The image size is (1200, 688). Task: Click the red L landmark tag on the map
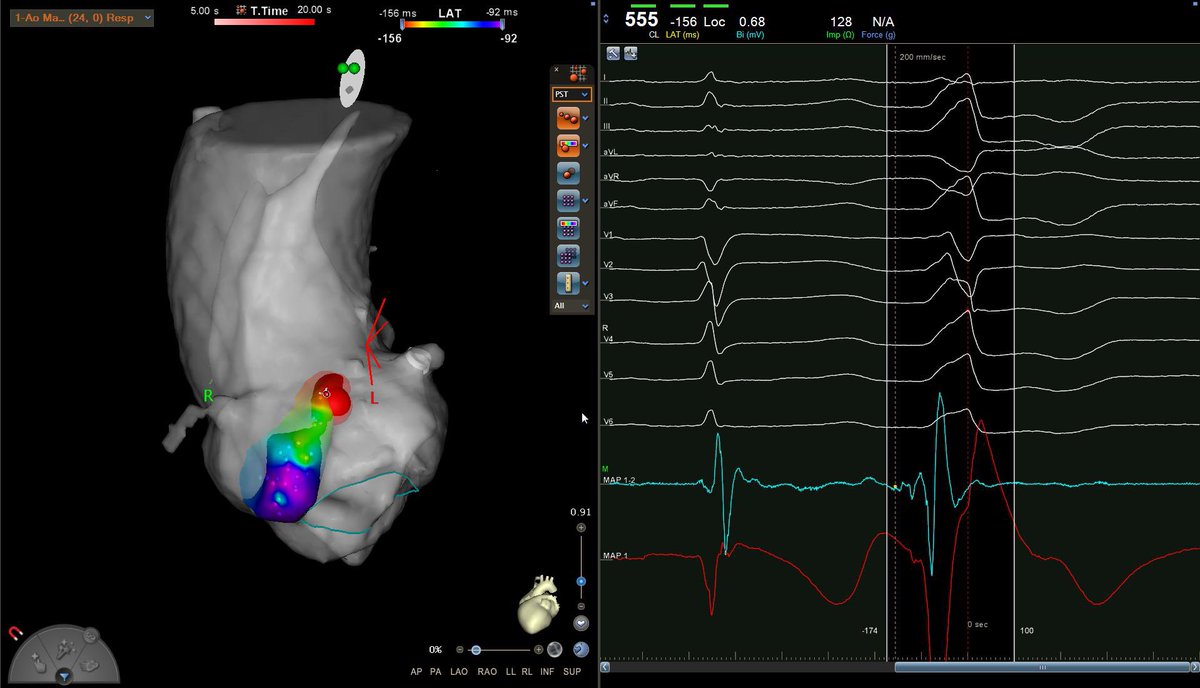374,398
